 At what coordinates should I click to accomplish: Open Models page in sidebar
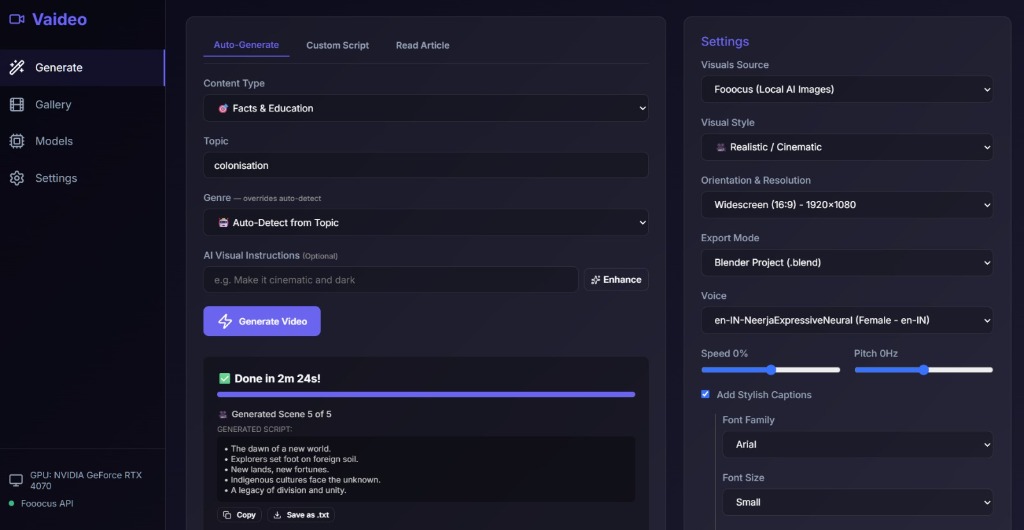click(x=82, y=141)
